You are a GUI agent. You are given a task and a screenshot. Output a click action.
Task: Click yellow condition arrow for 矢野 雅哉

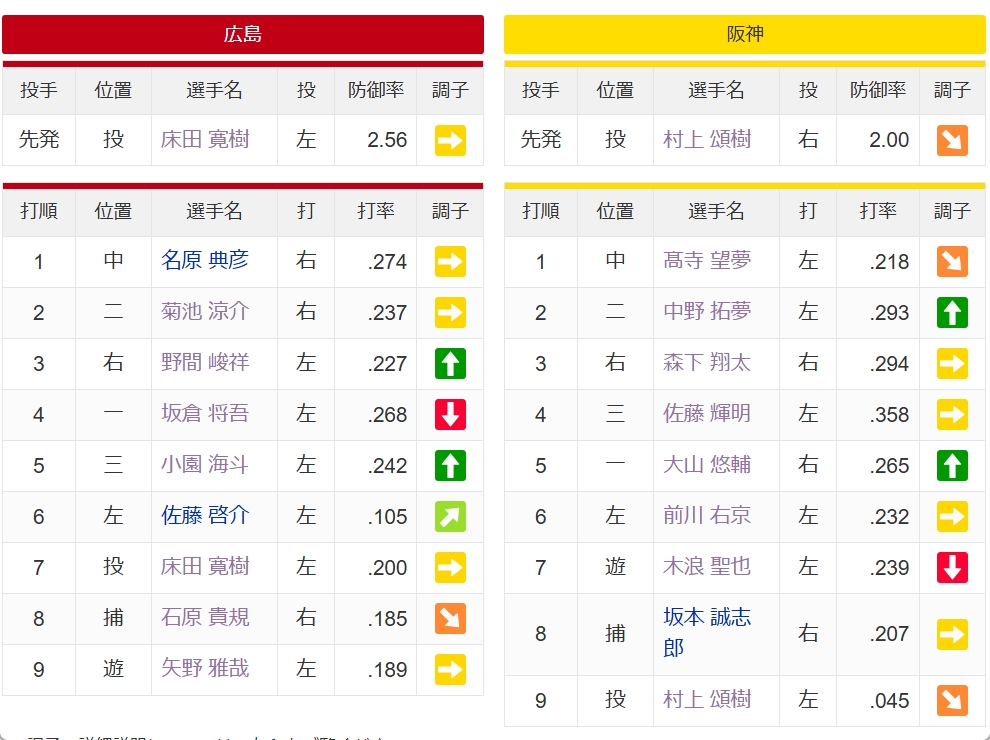coord(450,670)
